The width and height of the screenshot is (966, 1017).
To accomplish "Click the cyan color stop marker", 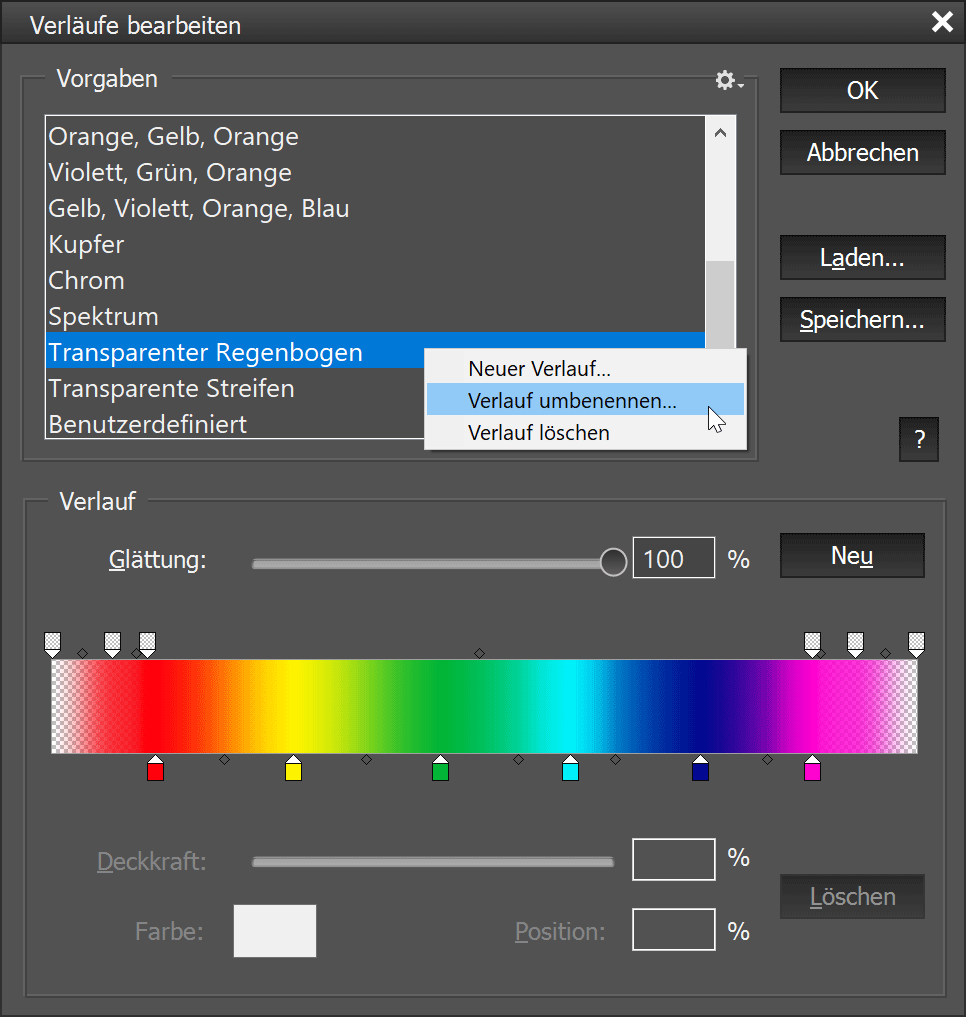I will (570, 770).
